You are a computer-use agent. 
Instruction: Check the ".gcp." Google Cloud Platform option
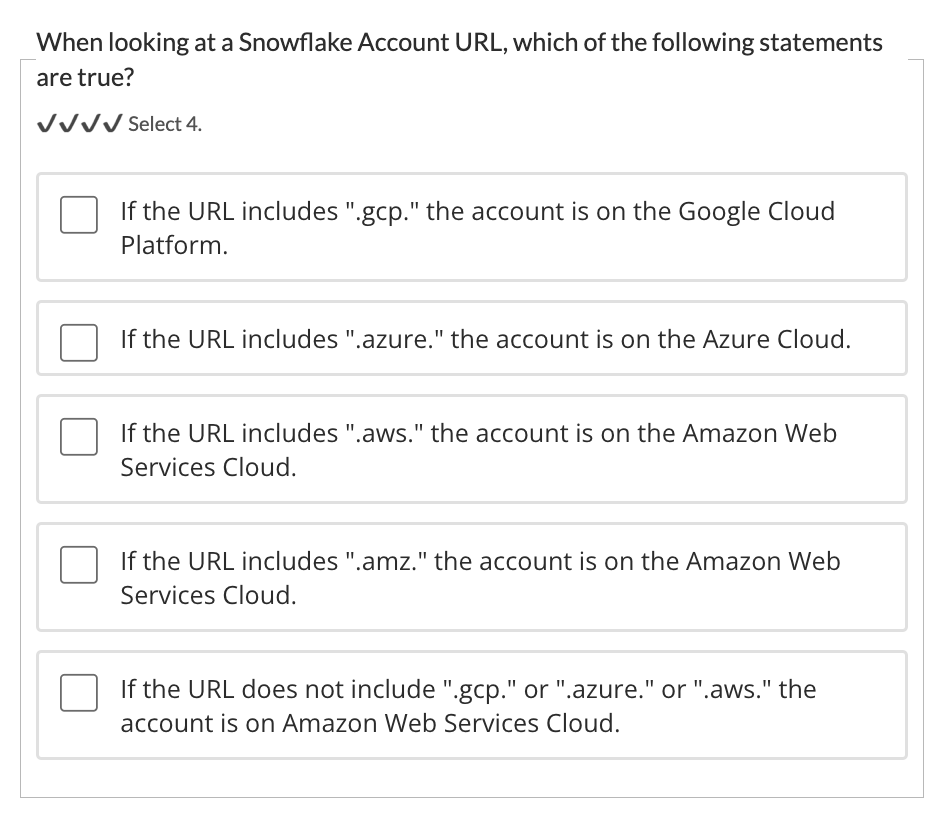79,214
